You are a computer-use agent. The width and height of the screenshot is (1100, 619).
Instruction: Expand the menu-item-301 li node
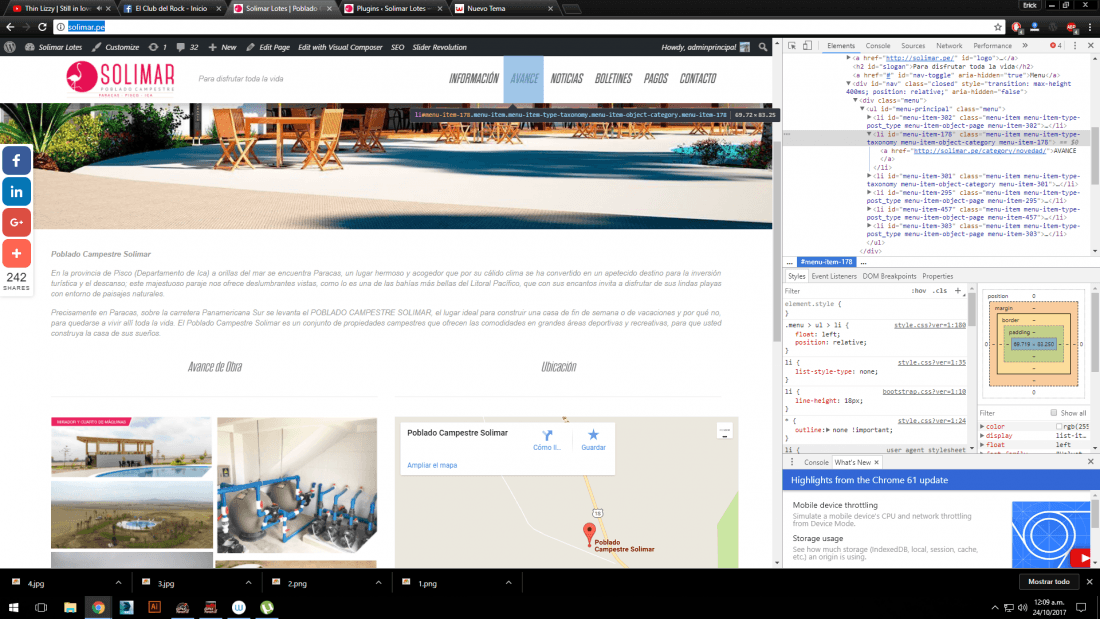tap(870, 176)
